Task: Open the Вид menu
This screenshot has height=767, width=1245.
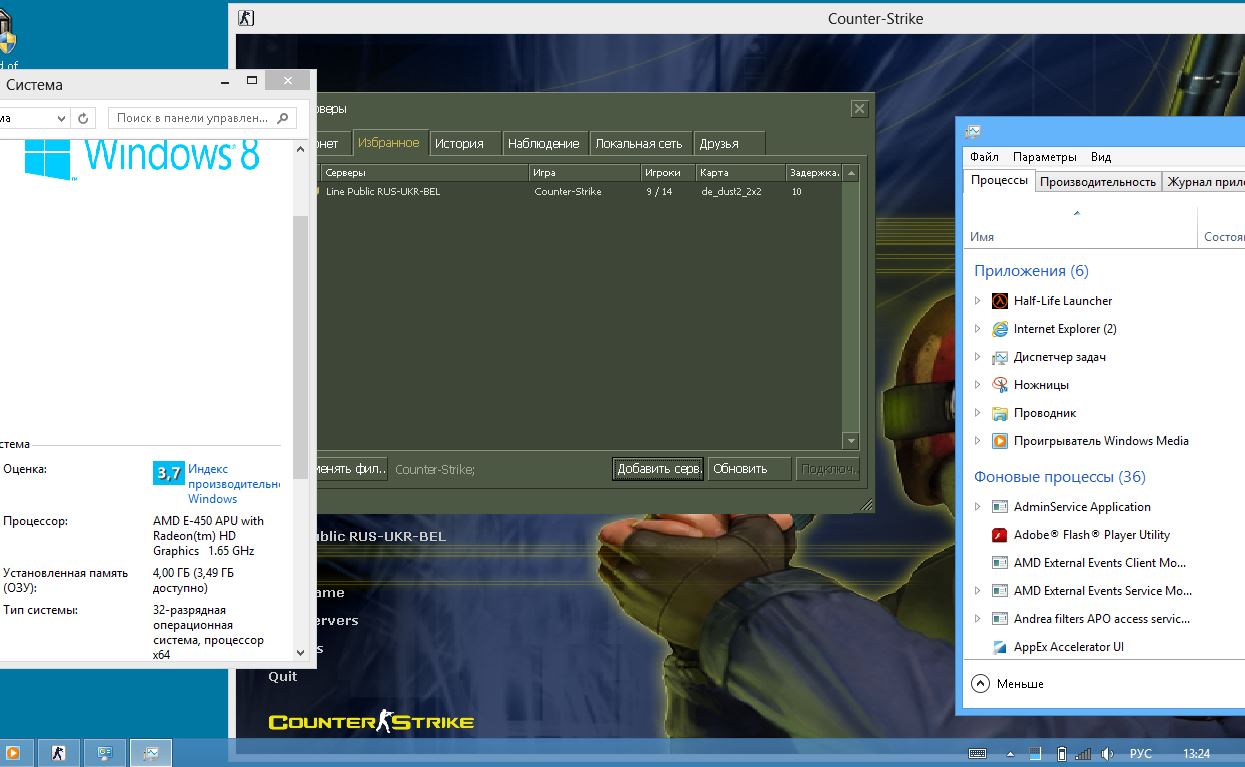Action: [1101, 157]
